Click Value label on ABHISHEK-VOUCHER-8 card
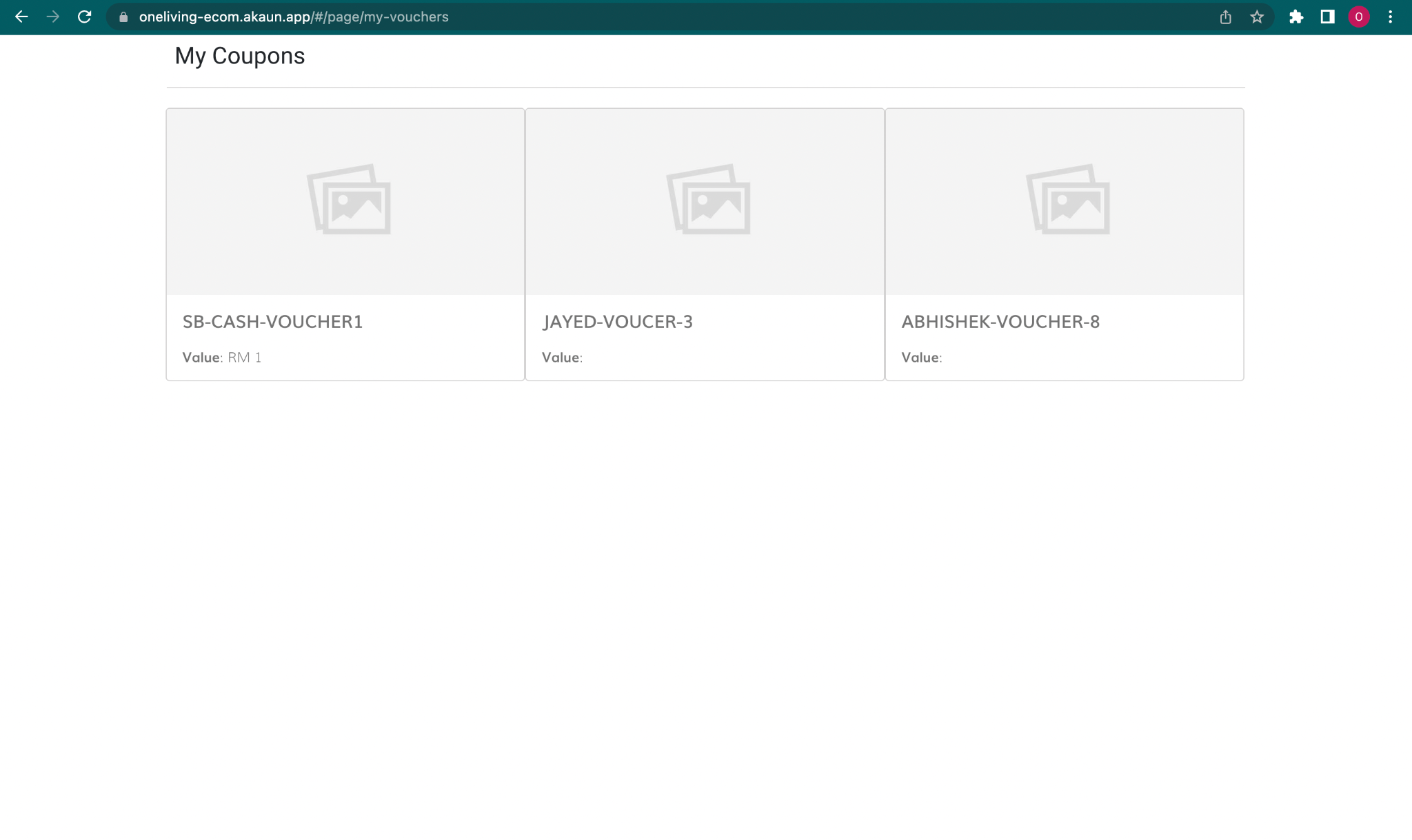 point(920,358)
